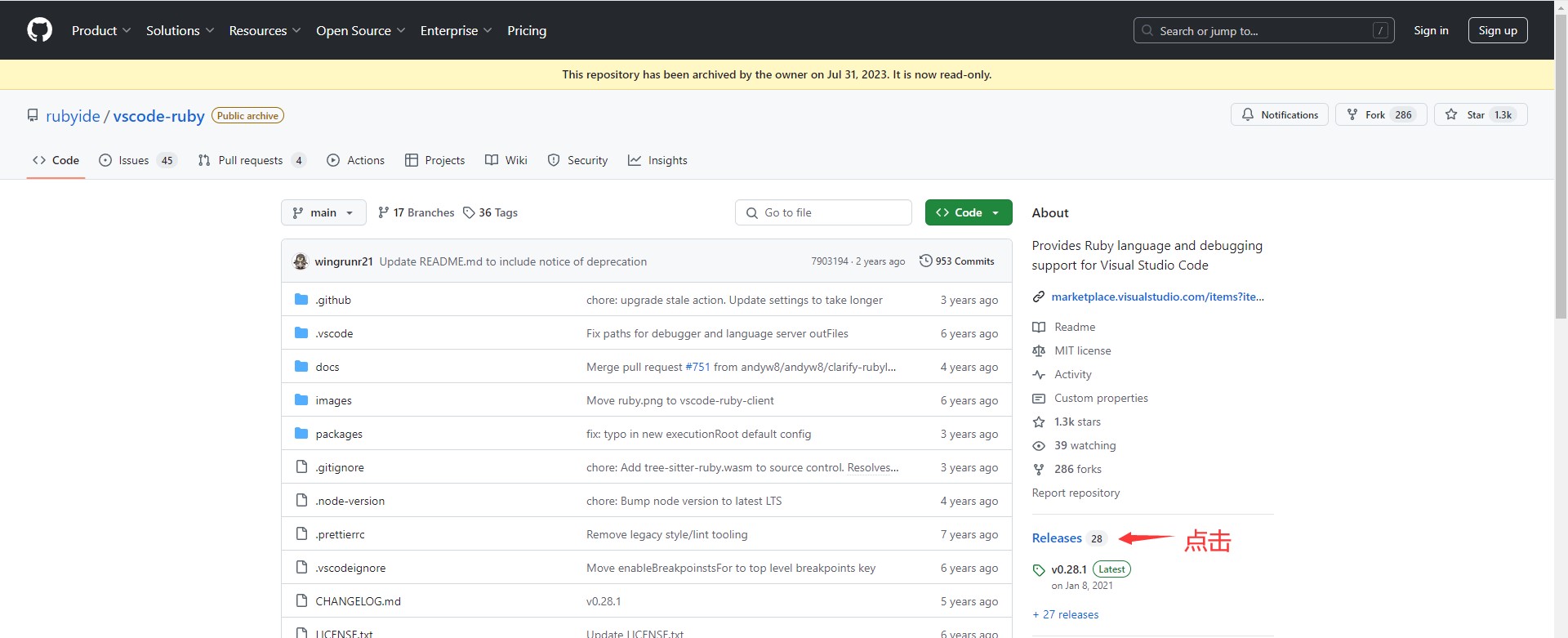1568x638 pixels.
Task: Click the GitHub logo icon
Action: coord(39,30)
